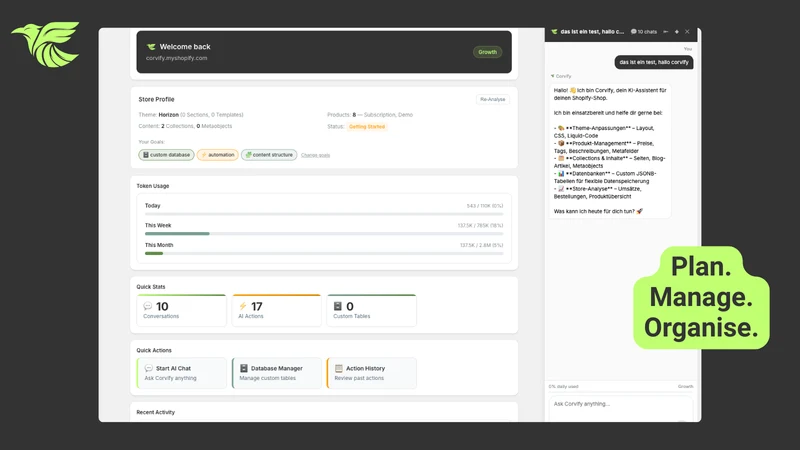The width and height of the screenshot is (800, 450).
Task: Click the Corvify sender label above the reply
Action: [x=563, y=76]
